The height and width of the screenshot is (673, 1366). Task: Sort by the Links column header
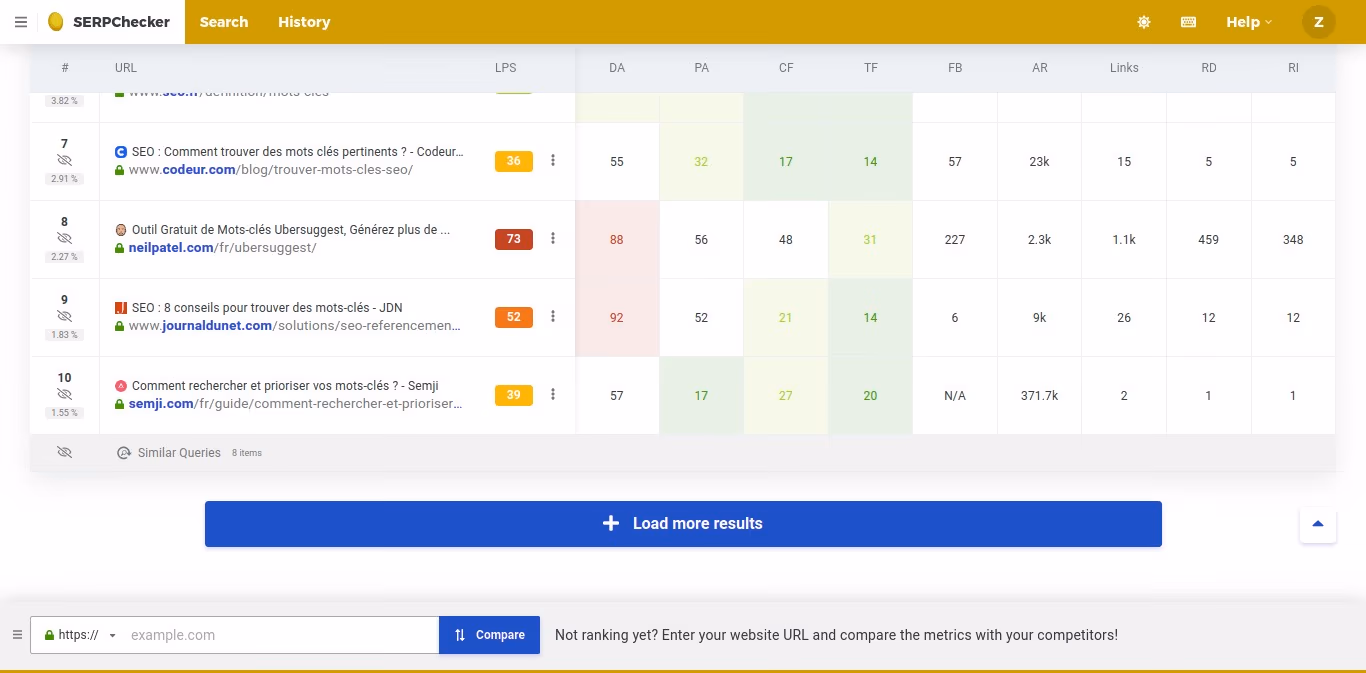[x=1124, y=68]
